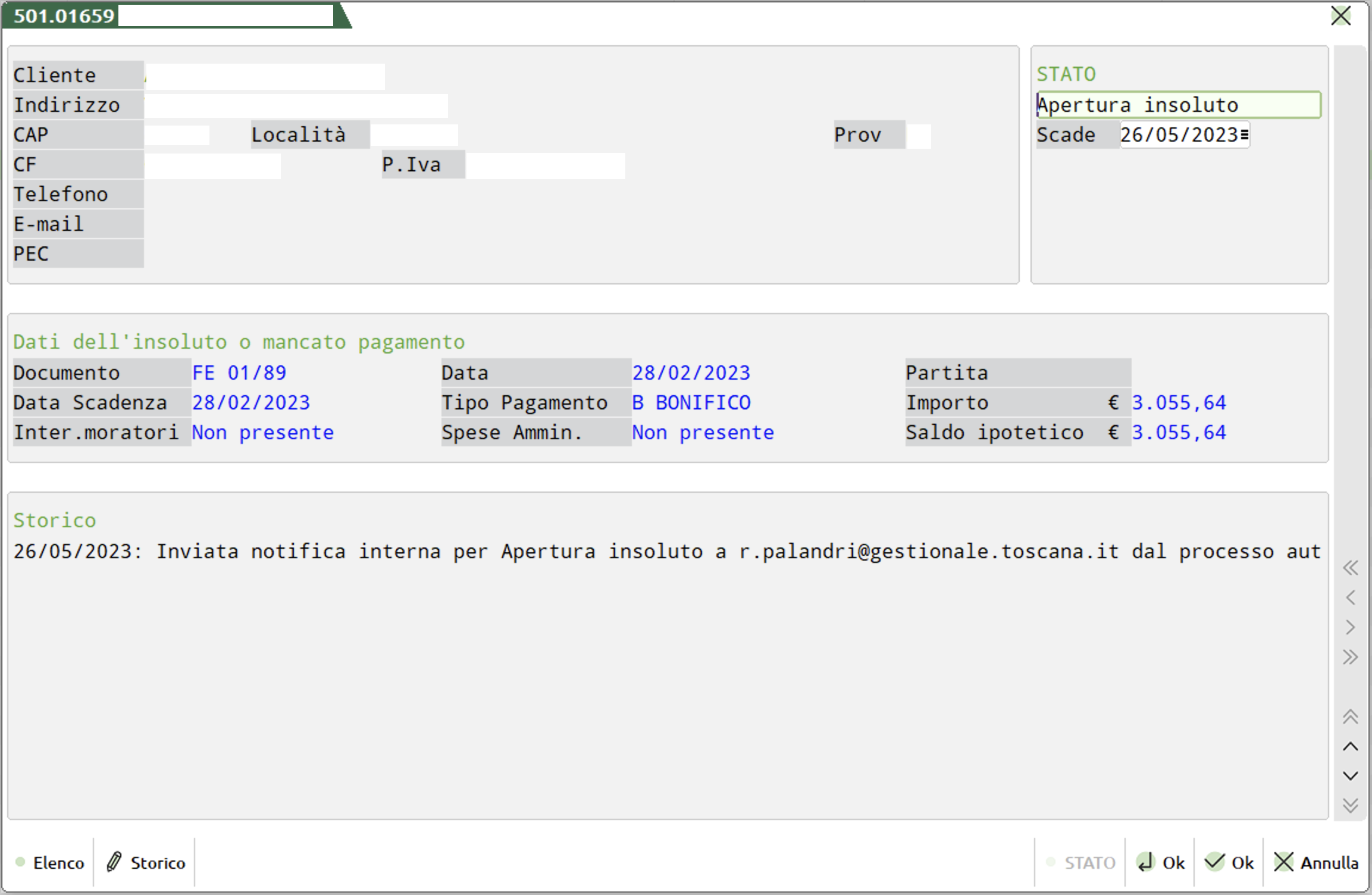The image size is (1372, 895).
Task: Click the Apertura insoluto state field
Action: 1178,105
